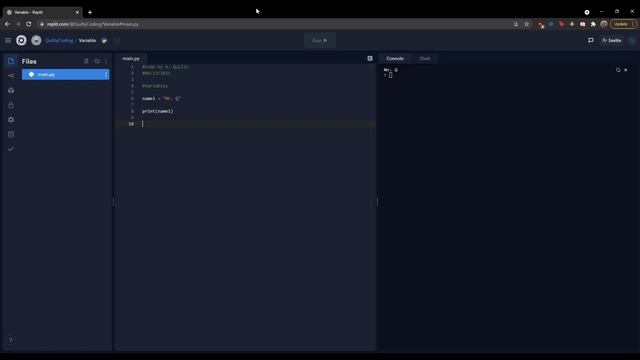Open main.py row three-dot menu
The height and width of the screenshot is (360, 640).
(106, 74)
